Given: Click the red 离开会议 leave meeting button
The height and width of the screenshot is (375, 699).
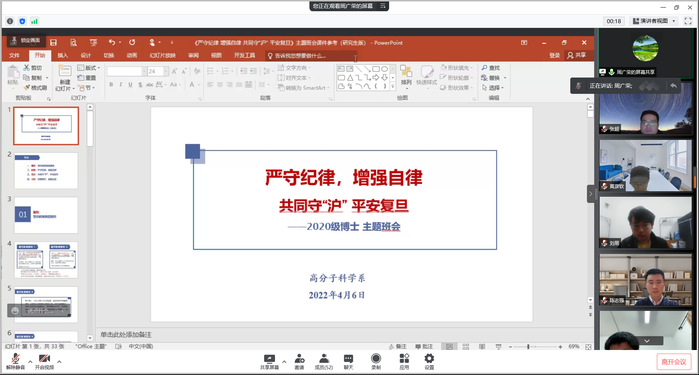Looking at the screenshot, I should coord(674,362).
